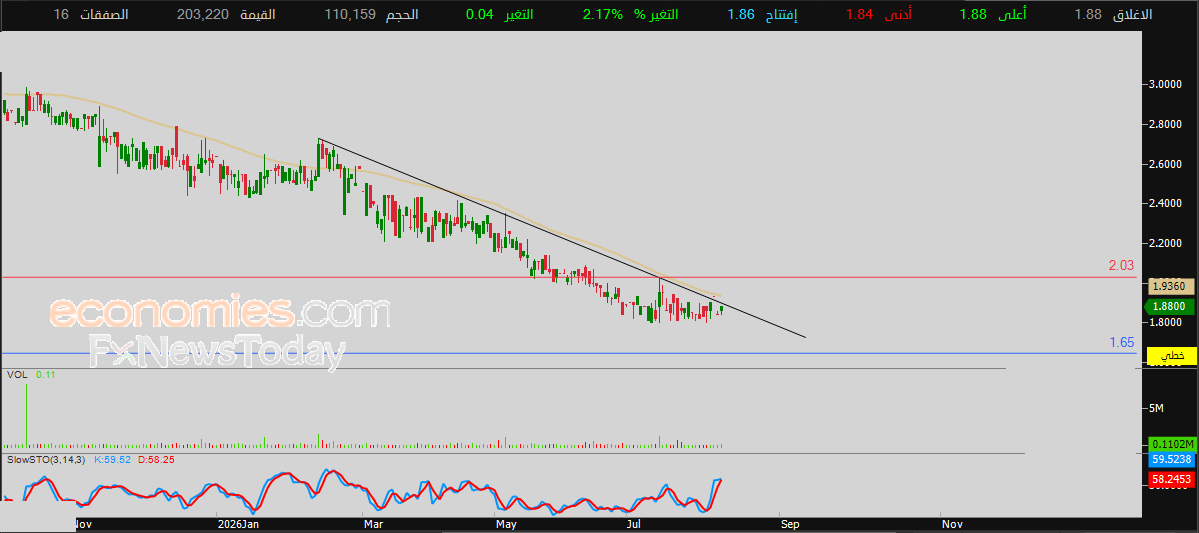Click the 2026Jan date axis label
The height and width of the screenshot is (533, 1199).
(239, 525)
